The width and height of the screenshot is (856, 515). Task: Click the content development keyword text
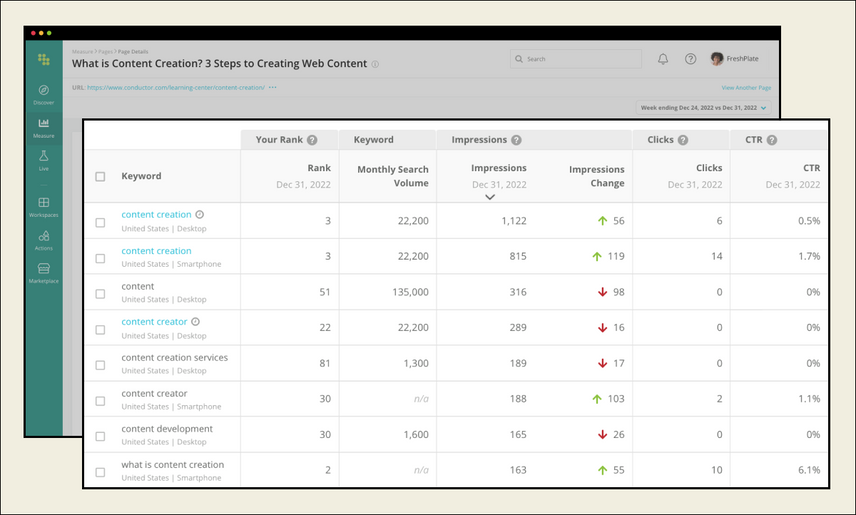pos(167,429)
